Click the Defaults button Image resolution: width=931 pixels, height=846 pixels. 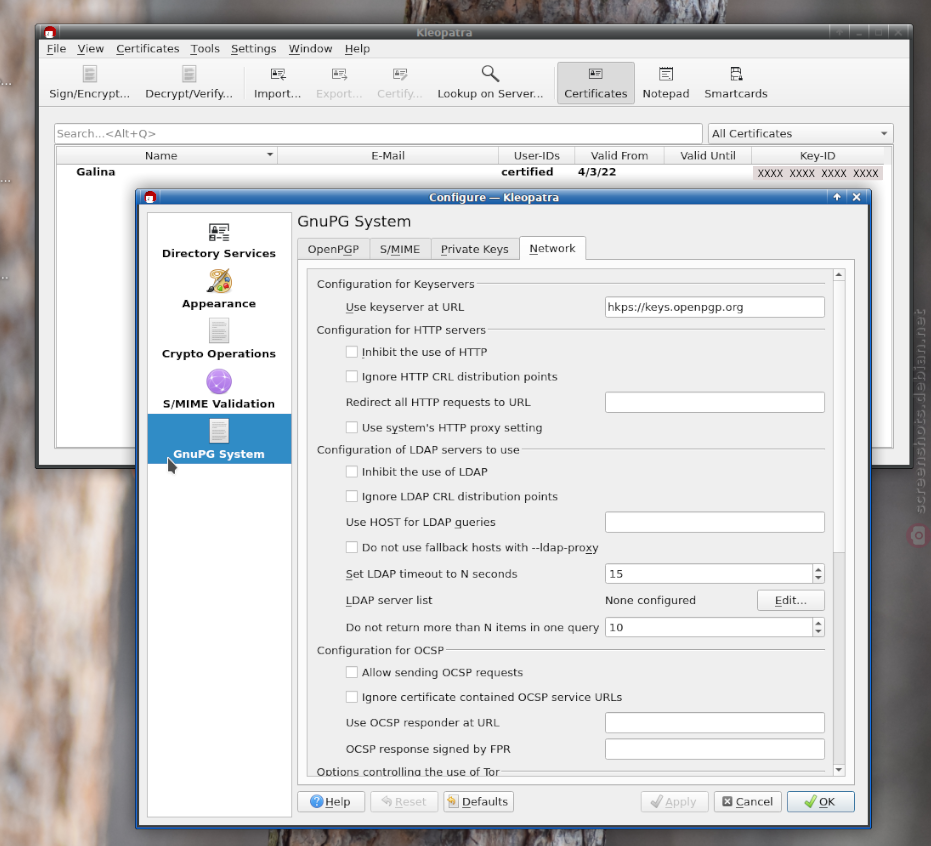(x=478, y=801)
